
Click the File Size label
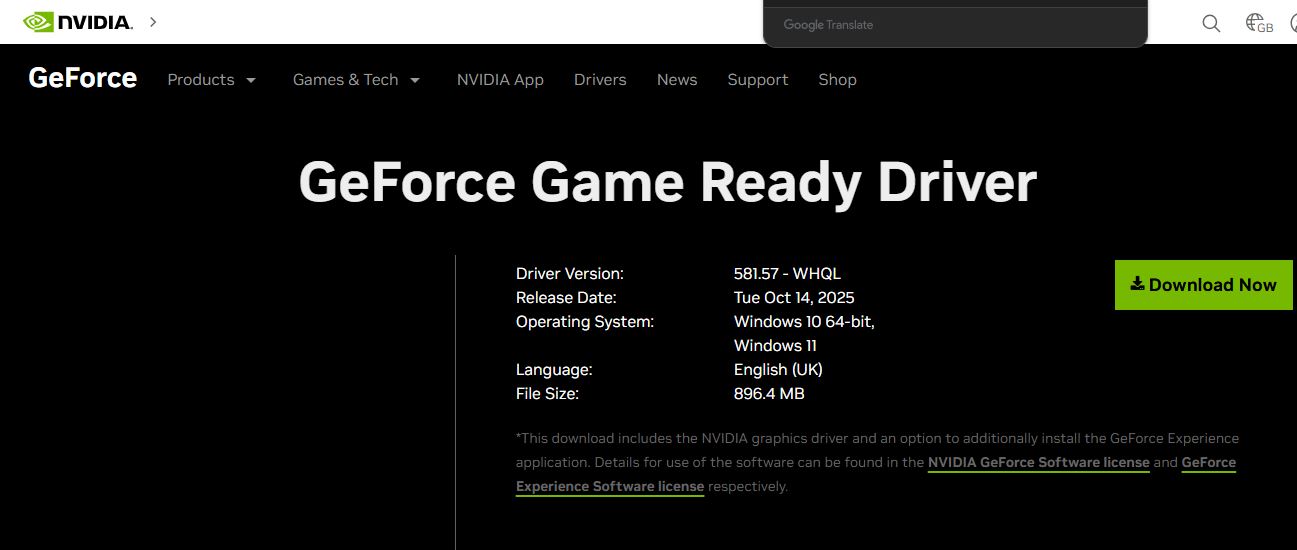(x=547, y=393)
